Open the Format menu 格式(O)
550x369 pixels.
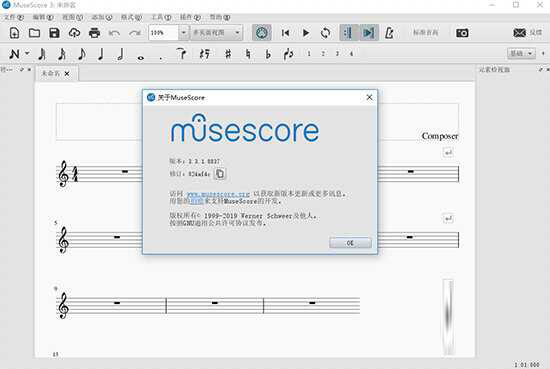[x=132, y=17]
